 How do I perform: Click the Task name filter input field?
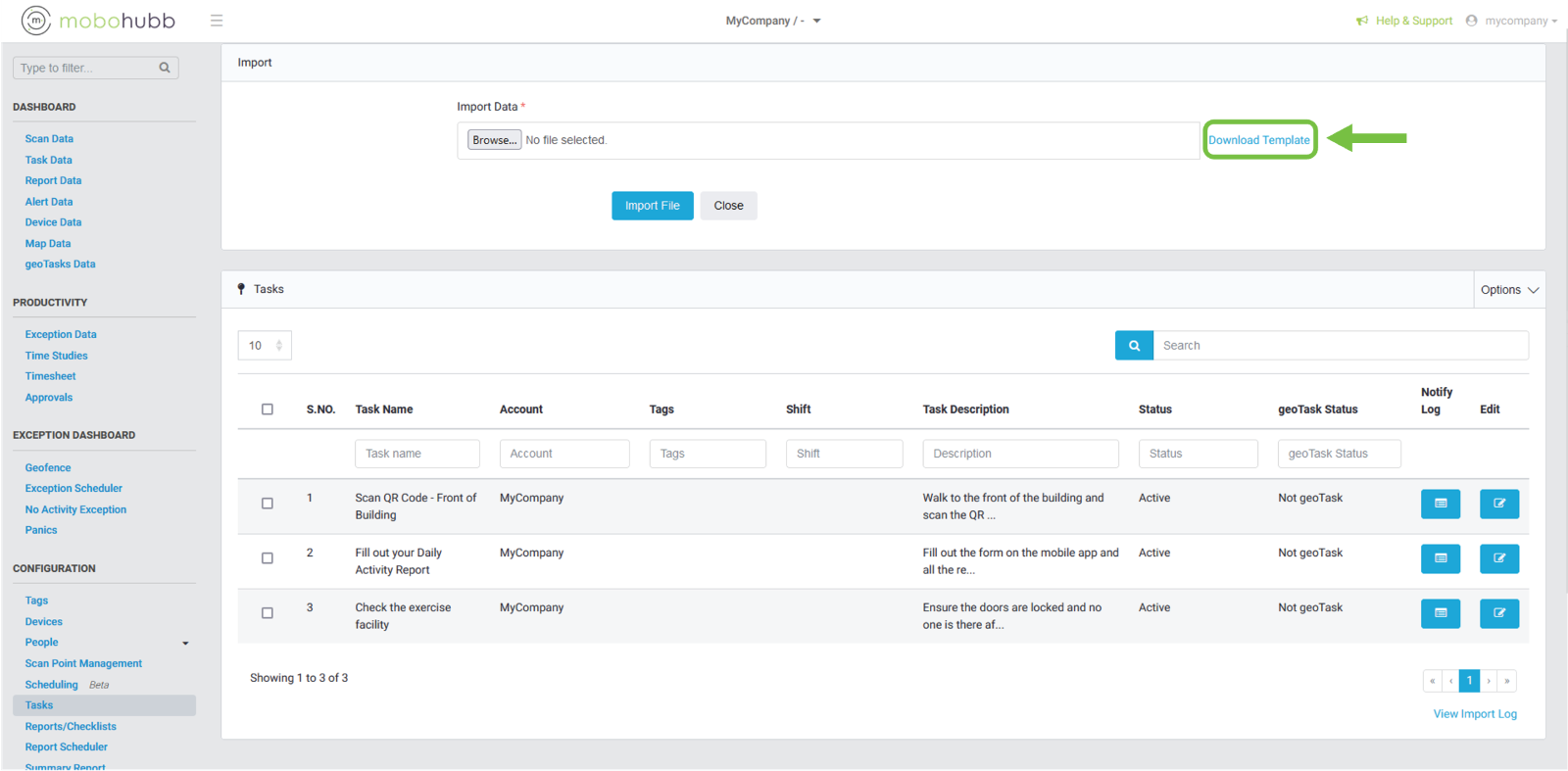(x=416, y=454)
